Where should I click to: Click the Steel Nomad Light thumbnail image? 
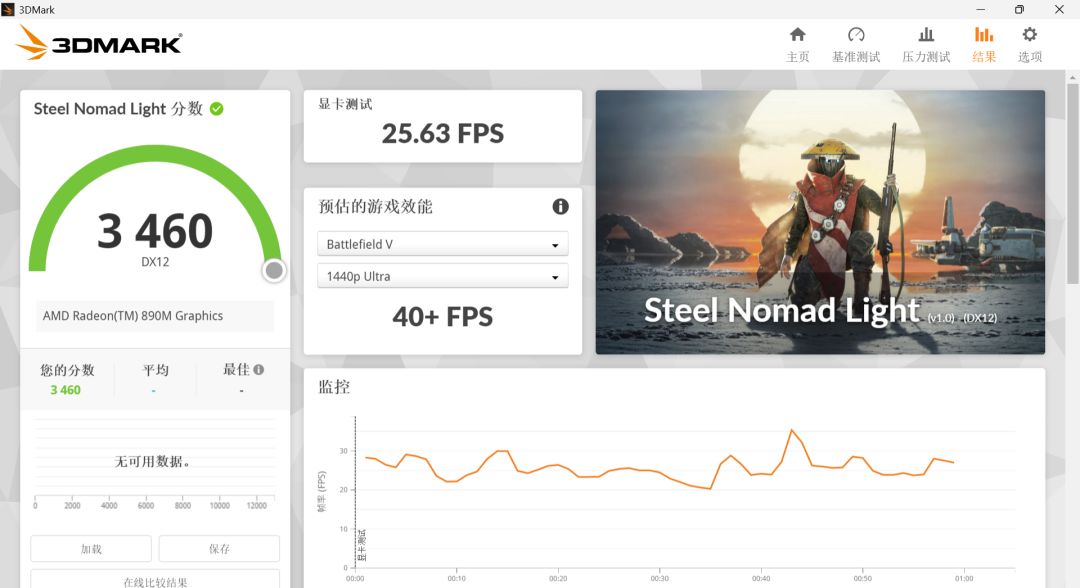click(x=820, y=222)
